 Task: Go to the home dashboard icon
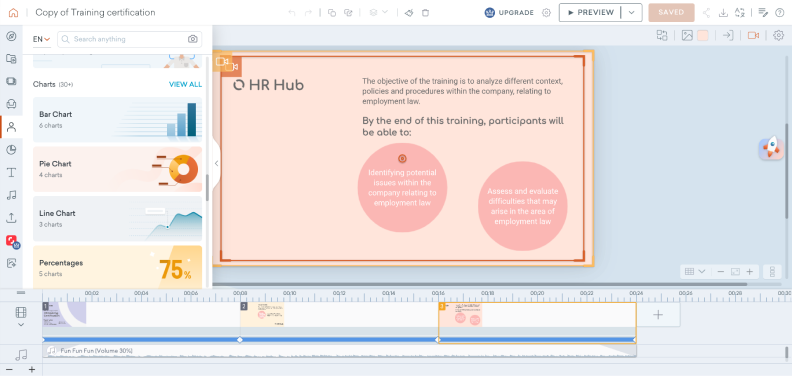point(13,13)
